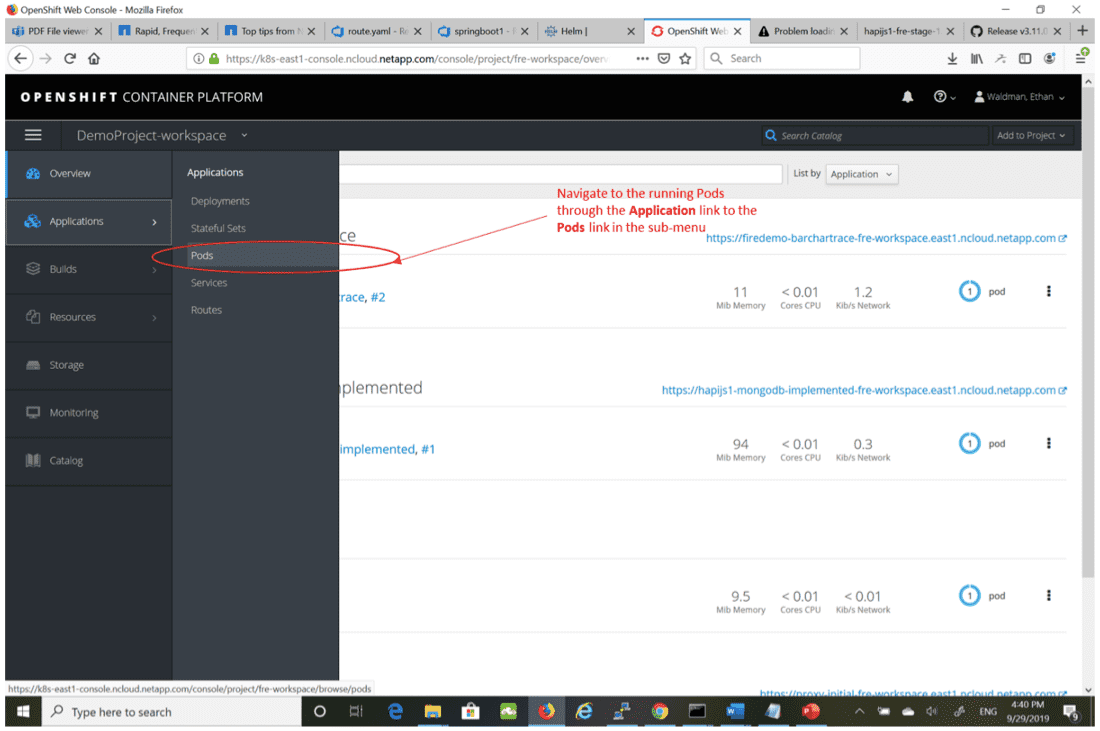
Task: Open the Add to Project dropdown
Action: (x=1030, y=135)
